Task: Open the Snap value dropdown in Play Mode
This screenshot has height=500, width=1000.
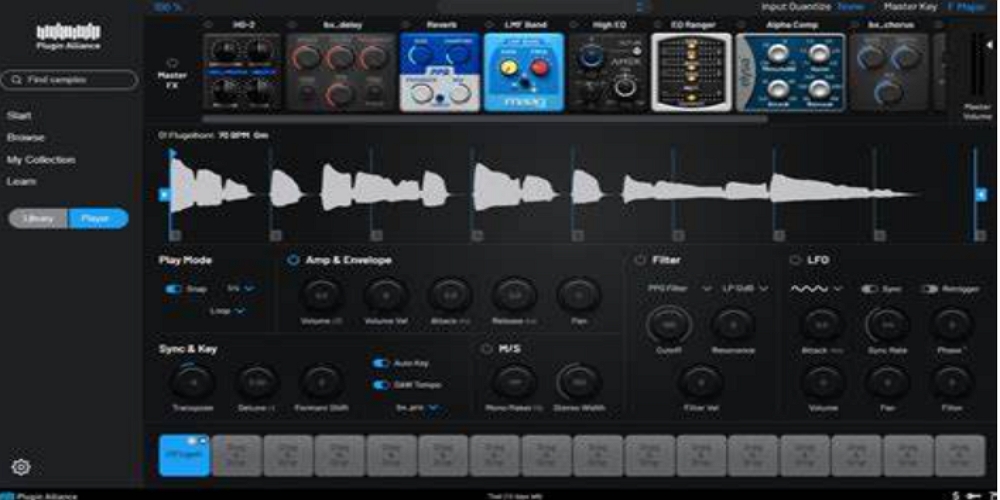Action: tap(240, 289)
